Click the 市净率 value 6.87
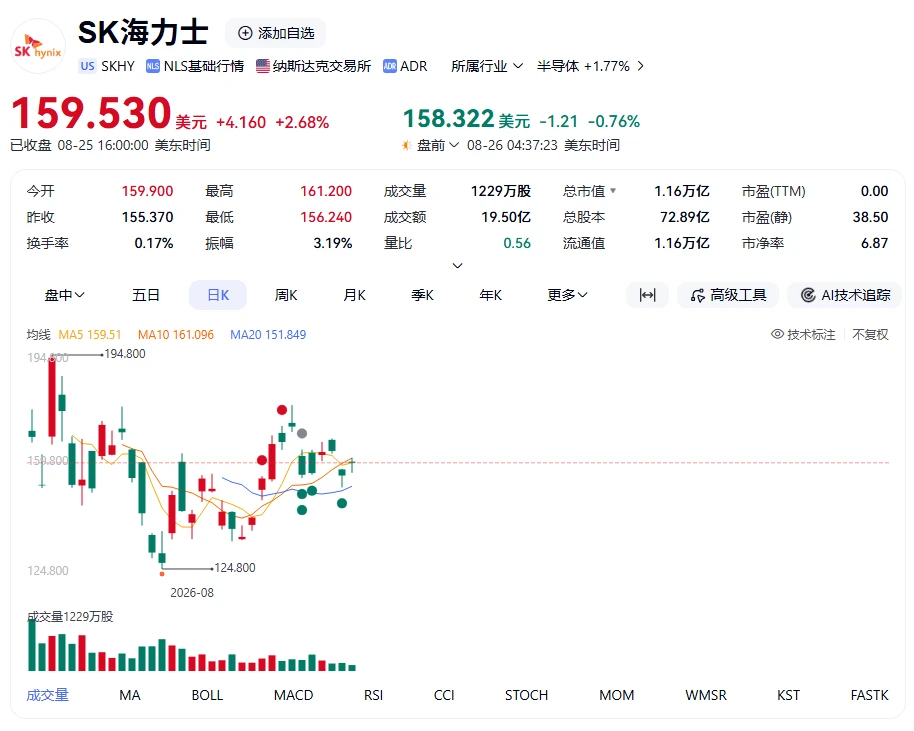The width and height of the screenshot is (914, 731). pos(874,243)
